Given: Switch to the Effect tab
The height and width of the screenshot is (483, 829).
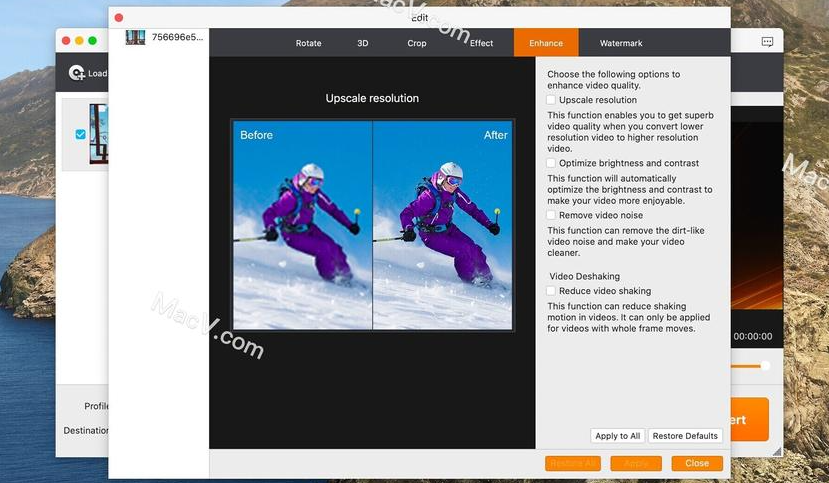Looking at the screenshot, I should pyautogui.click(x=481, y=43).
